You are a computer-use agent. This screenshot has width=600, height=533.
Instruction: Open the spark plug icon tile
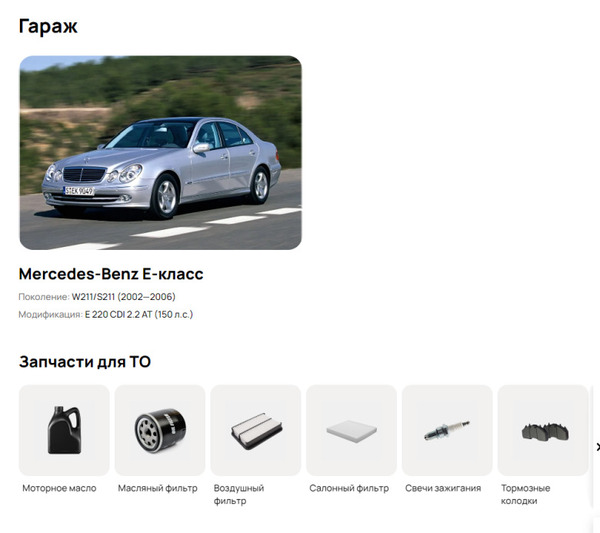coord(447,430)
